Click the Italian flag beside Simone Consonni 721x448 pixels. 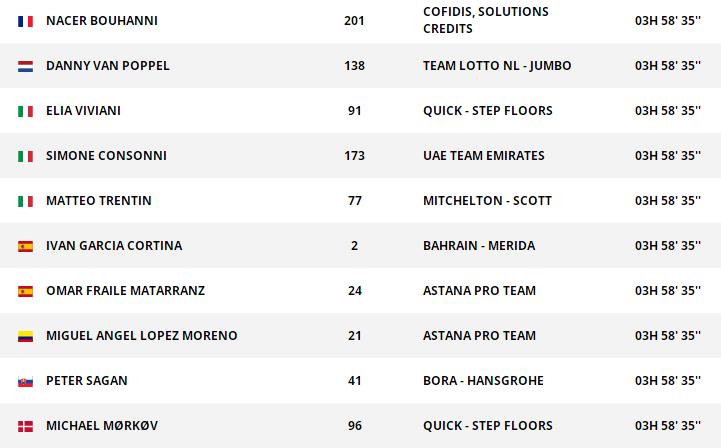coord(25,156)
